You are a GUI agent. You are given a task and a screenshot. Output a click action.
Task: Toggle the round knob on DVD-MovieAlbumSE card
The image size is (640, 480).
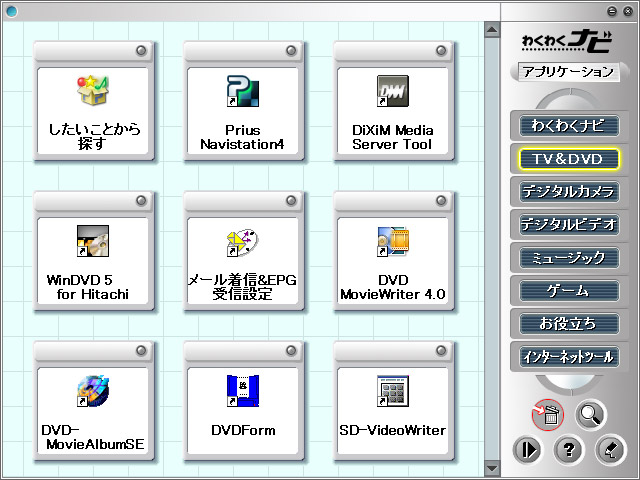click(141, 351)
